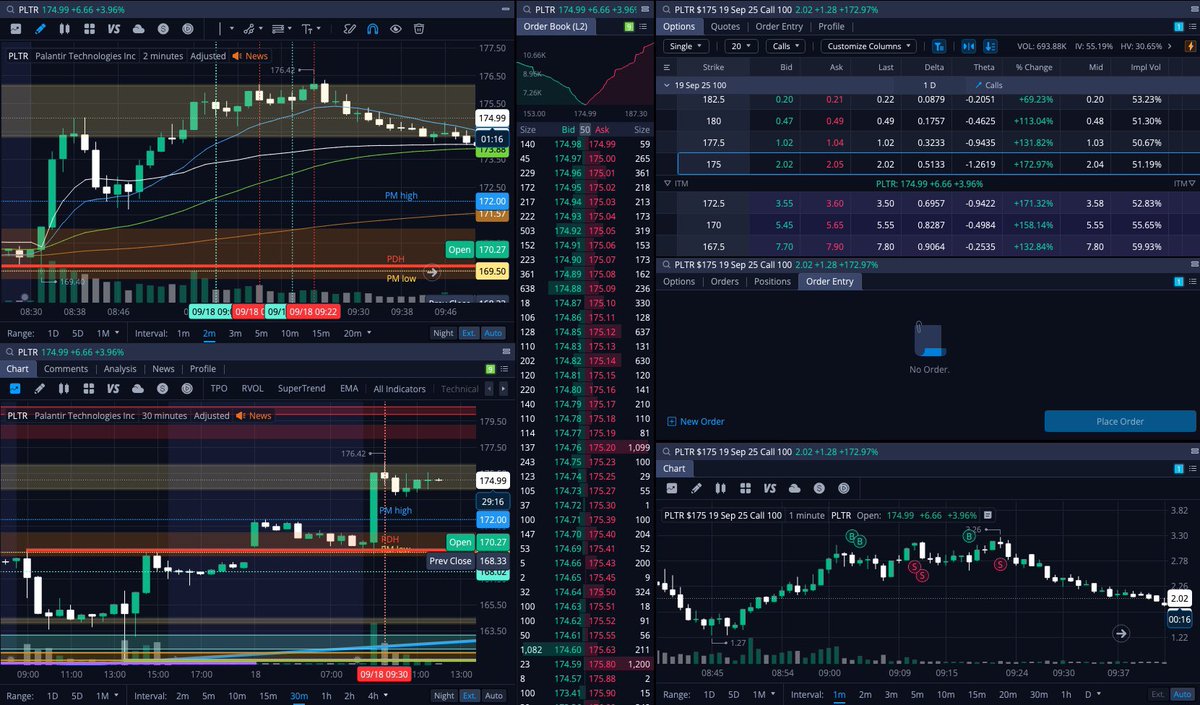Select the 2m interval in top chart

pyautogui.click(x=209, y=333)
